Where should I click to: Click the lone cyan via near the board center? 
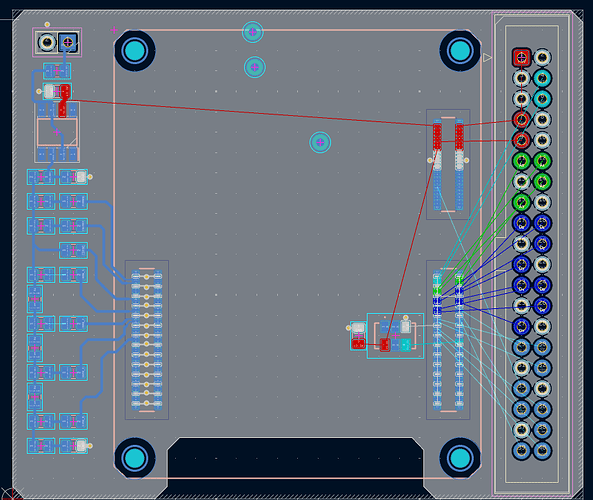(x=320, y=143)
